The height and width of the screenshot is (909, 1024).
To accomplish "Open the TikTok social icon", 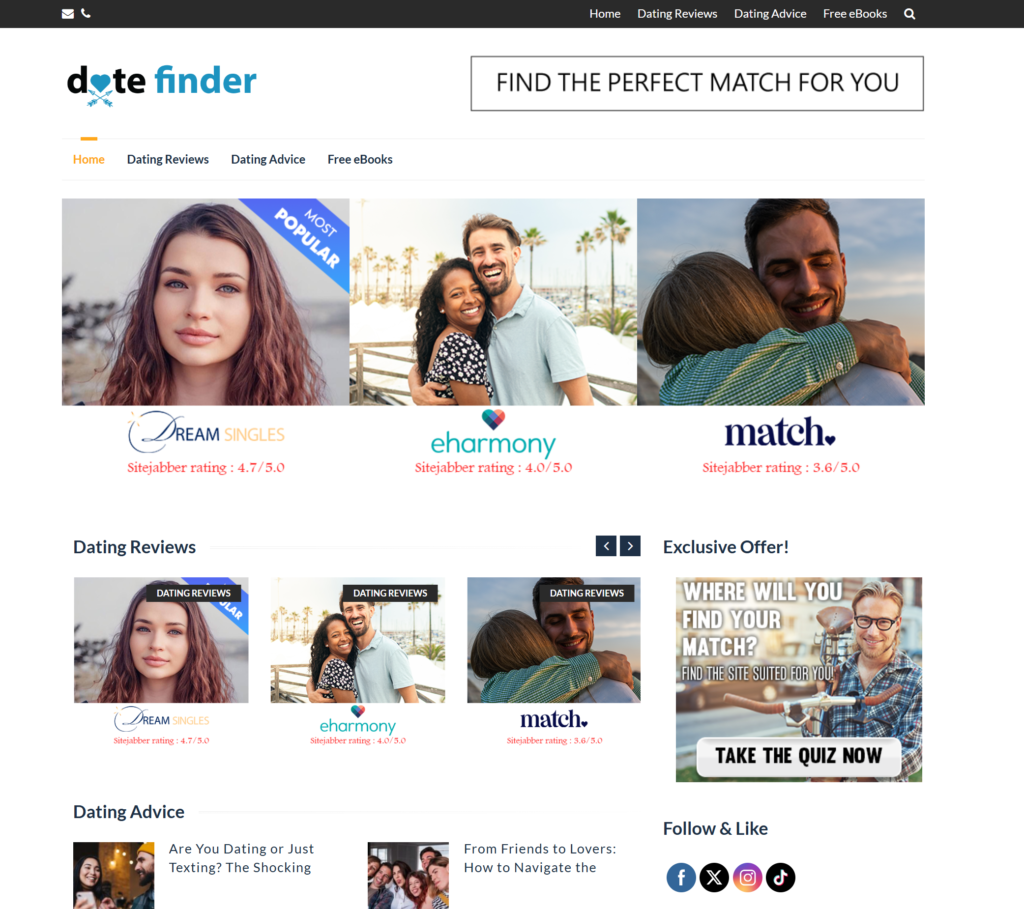I will tap(780, 877).
